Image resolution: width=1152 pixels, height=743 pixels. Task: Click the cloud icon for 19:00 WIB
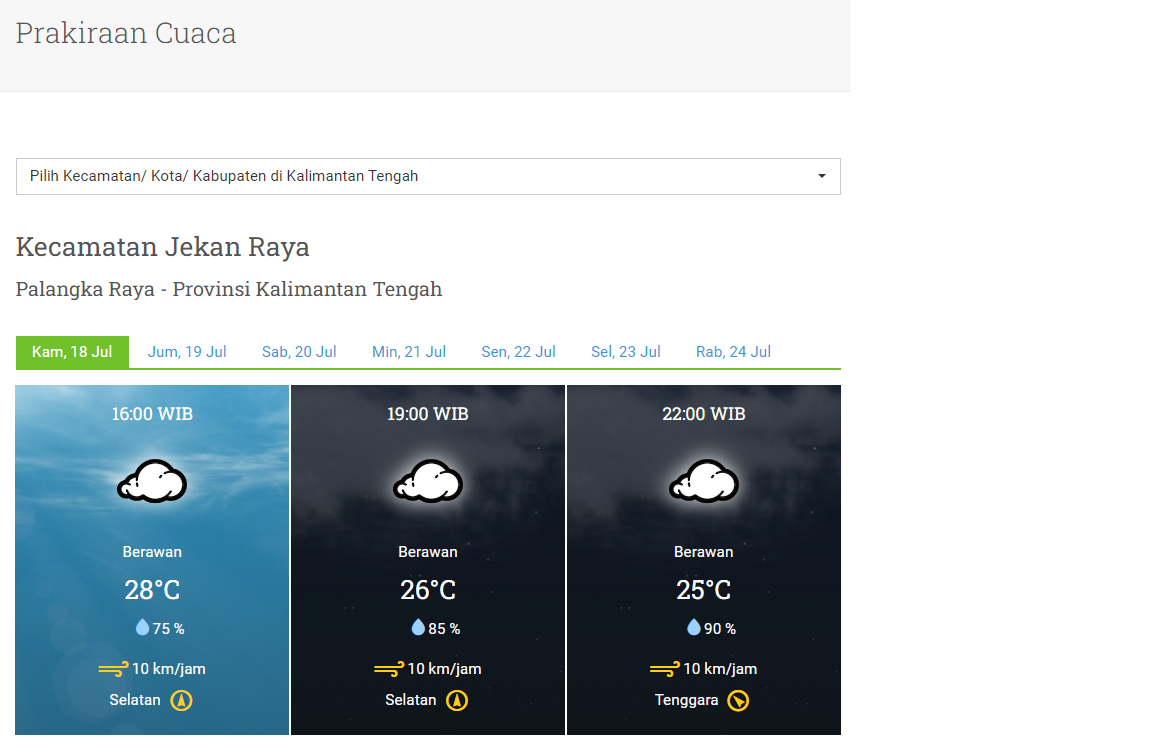pos(428,481)
